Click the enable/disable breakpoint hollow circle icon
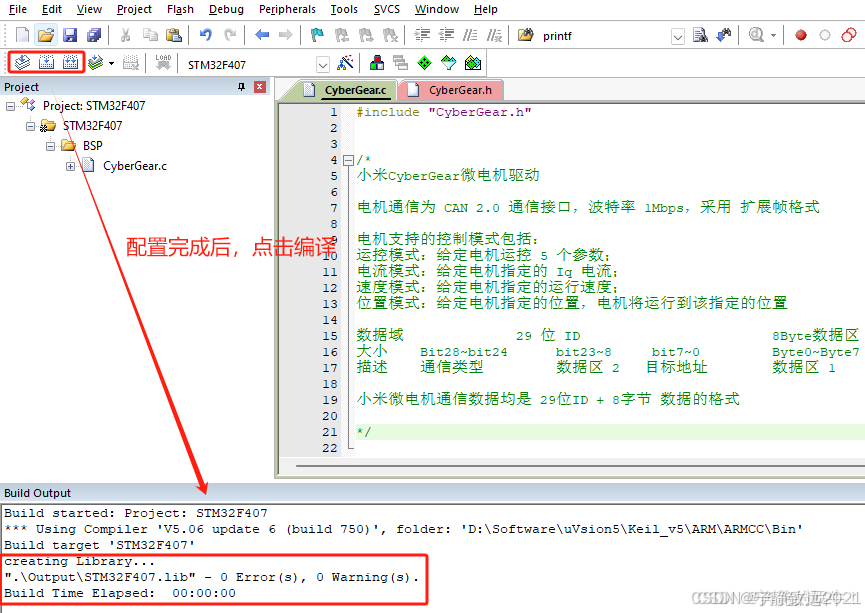This screenshot has height=613, width=865. click(x=825, y=35)
